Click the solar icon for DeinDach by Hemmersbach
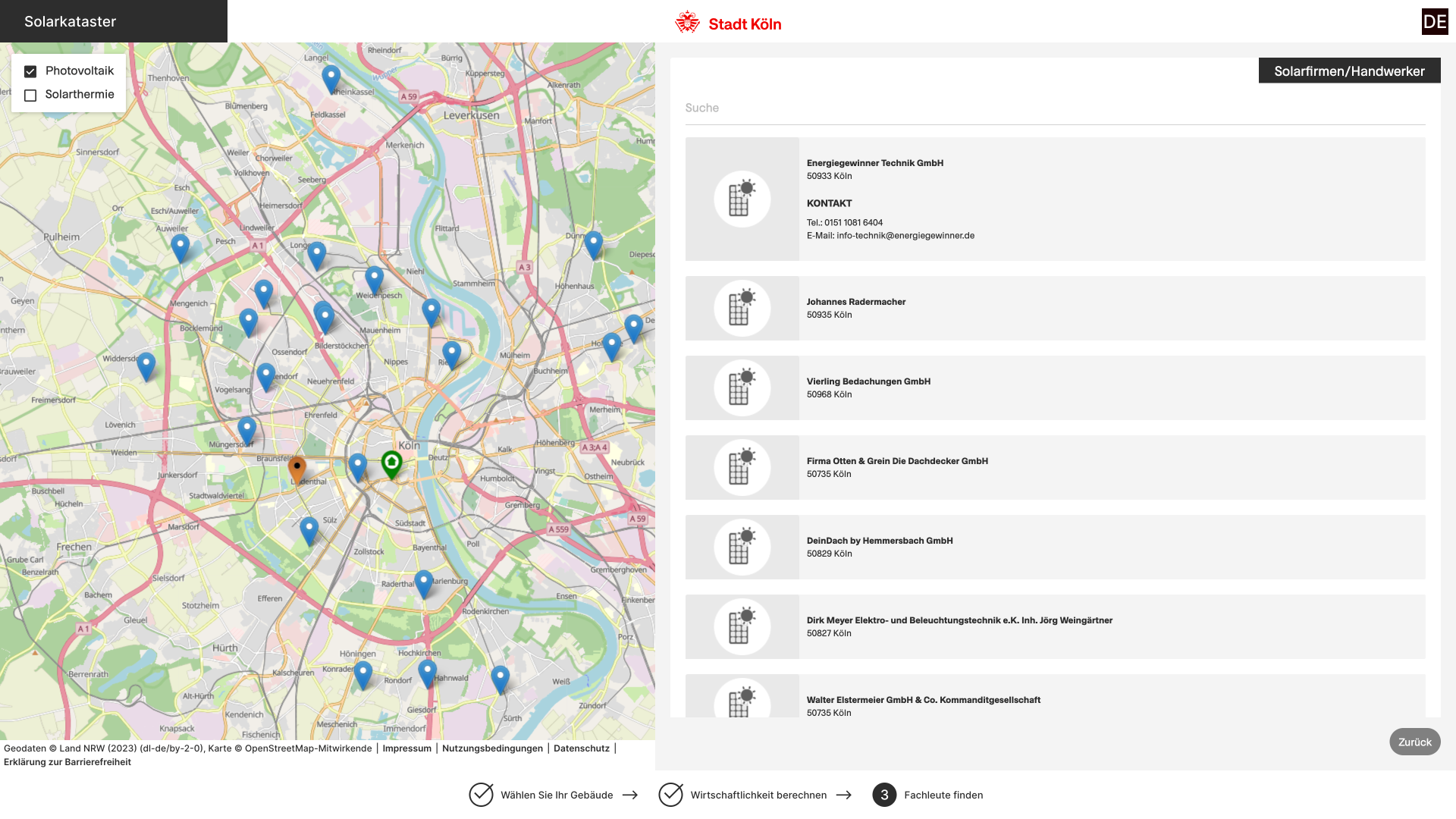Image resolution: width=1456 pixels, height=819 pixels. [742, 547]
